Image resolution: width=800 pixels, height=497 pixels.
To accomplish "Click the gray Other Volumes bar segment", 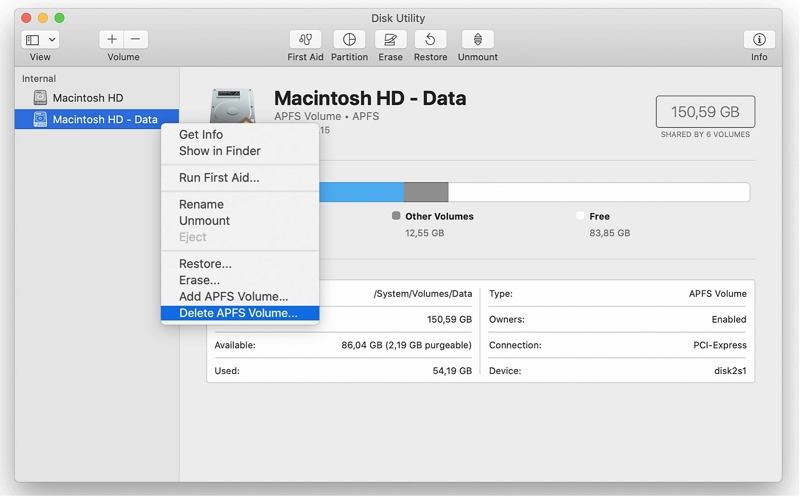I will (426, 192).
